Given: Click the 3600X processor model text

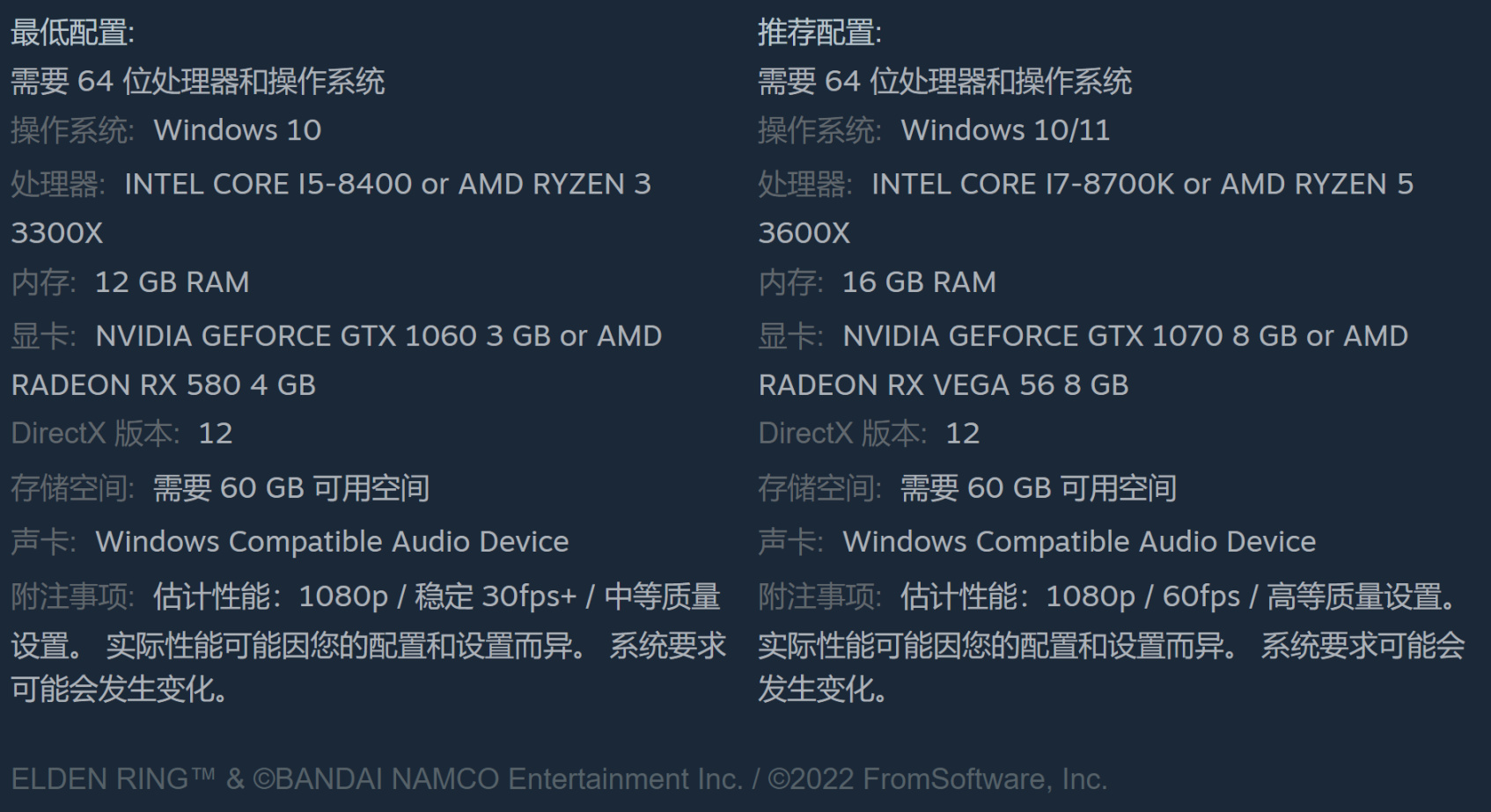Looking at the screenshot, I should [x=804, y=233].
